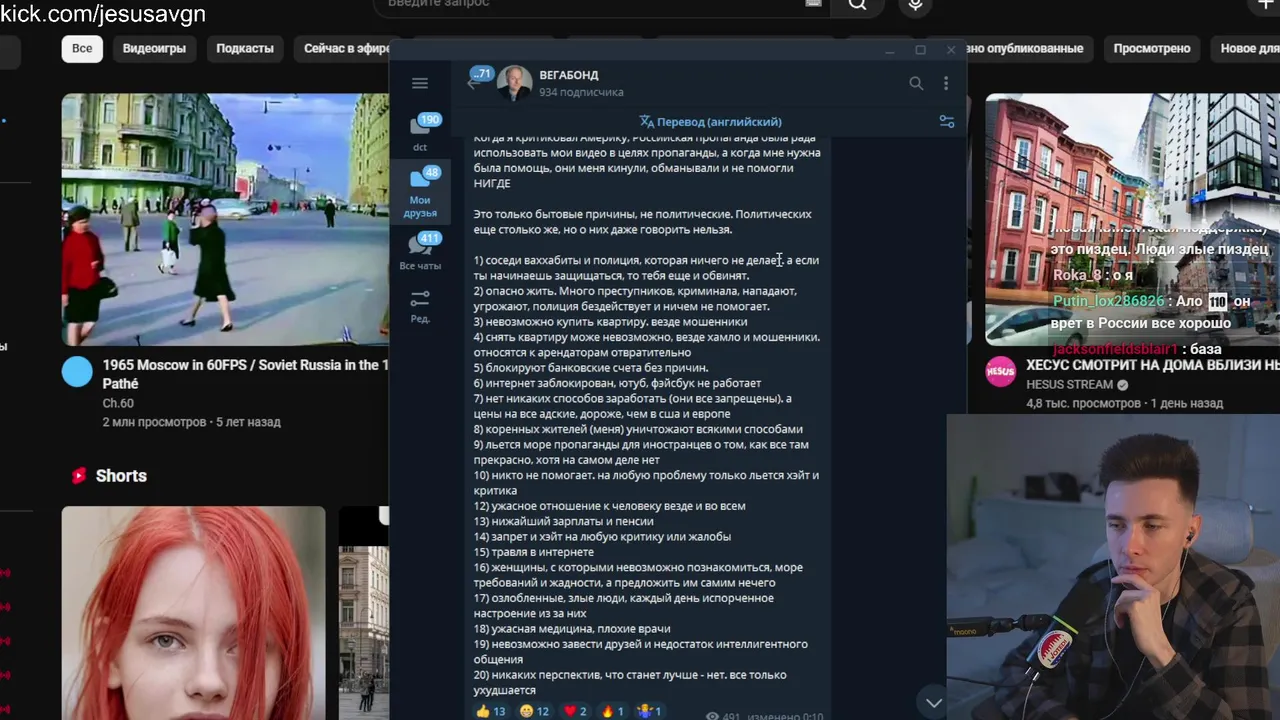1280x720 pixels.
Task: Select the Просмотрено chip on YouTube
Action: (x=1152, y=48)
